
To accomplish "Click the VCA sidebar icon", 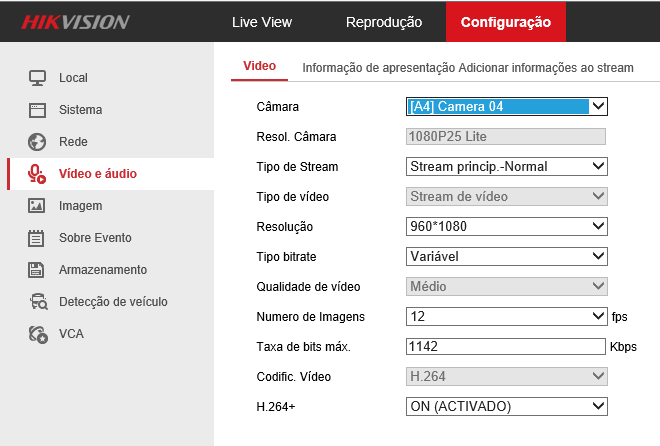I will [37, 334].
